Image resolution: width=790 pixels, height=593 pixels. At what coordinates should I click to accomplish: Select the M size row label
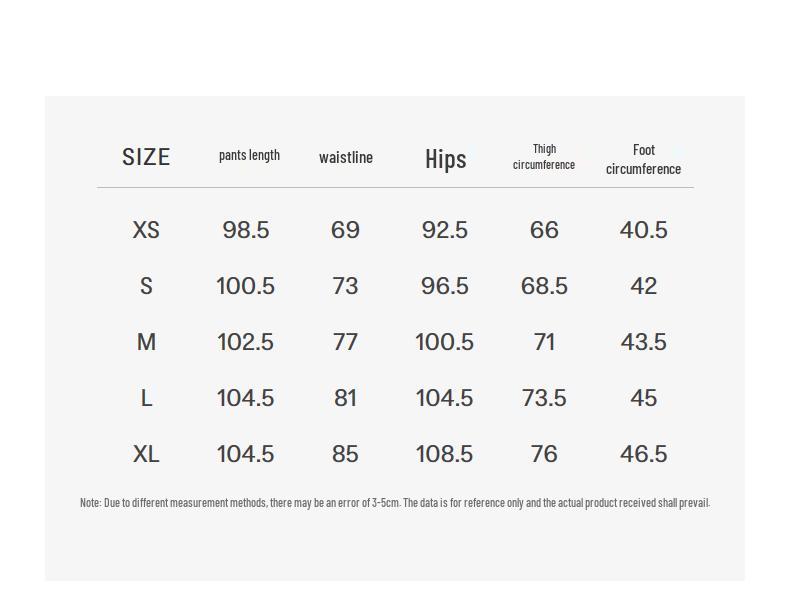(146, 342)
